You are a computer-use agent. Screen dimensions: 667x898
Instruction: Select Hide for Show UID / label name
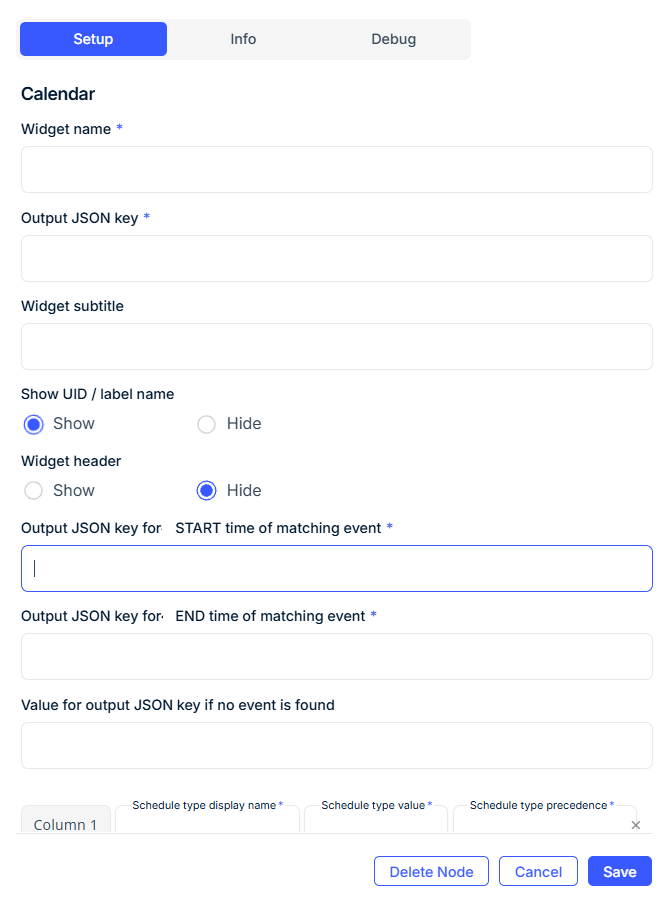(x=206, y=424)
